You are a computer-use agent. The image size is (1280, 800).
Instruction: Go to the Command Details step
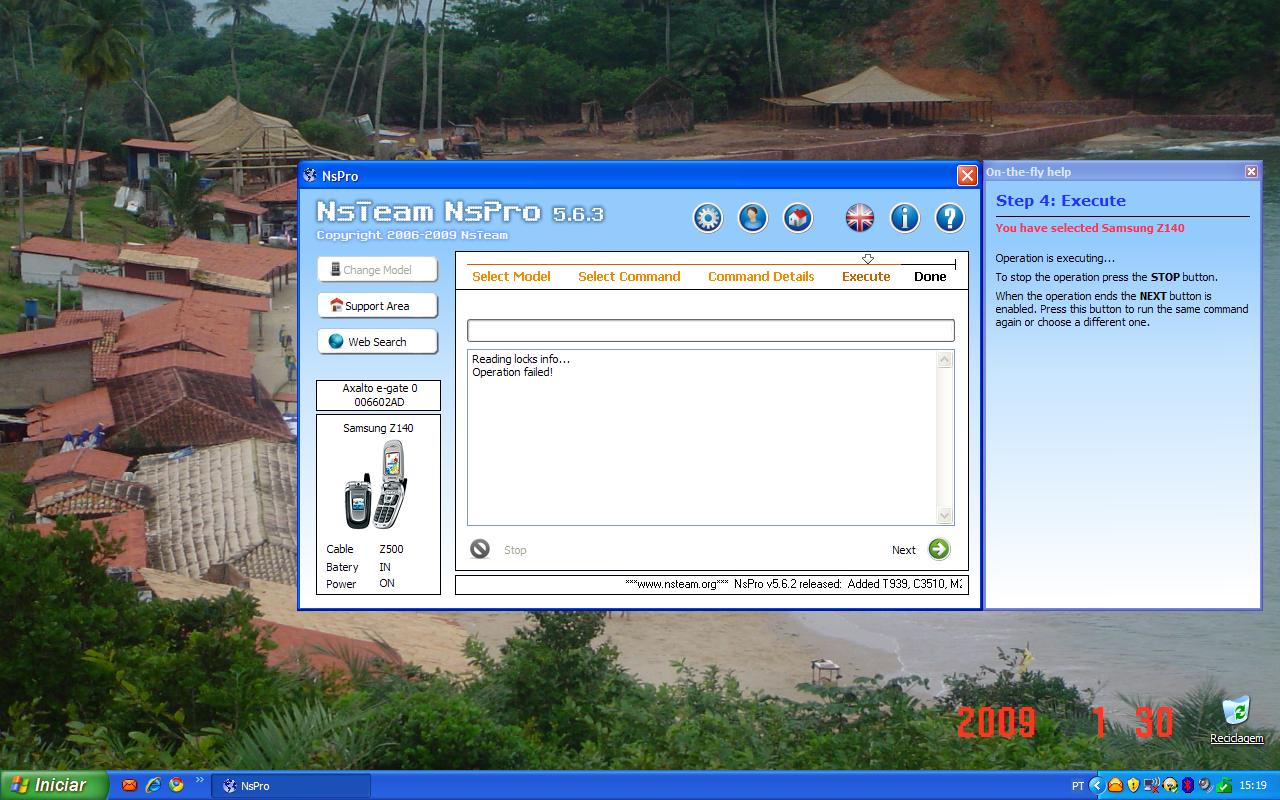761,277
